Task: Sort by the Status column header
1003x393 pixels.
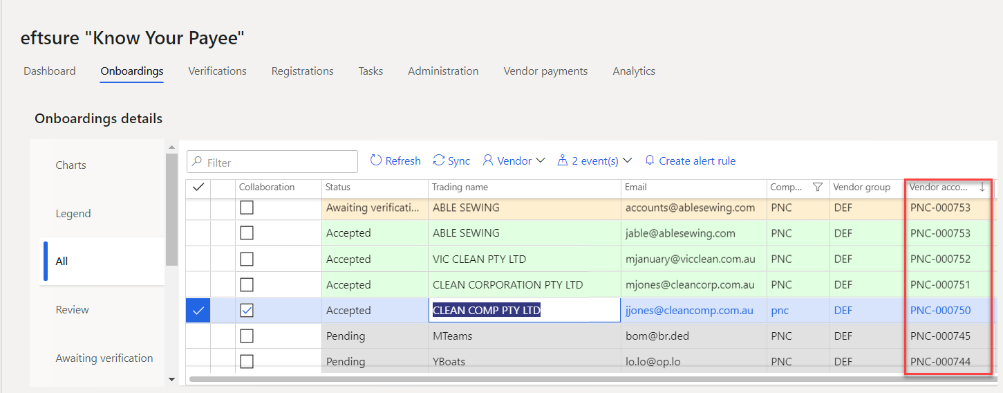Action: point(338,187)
